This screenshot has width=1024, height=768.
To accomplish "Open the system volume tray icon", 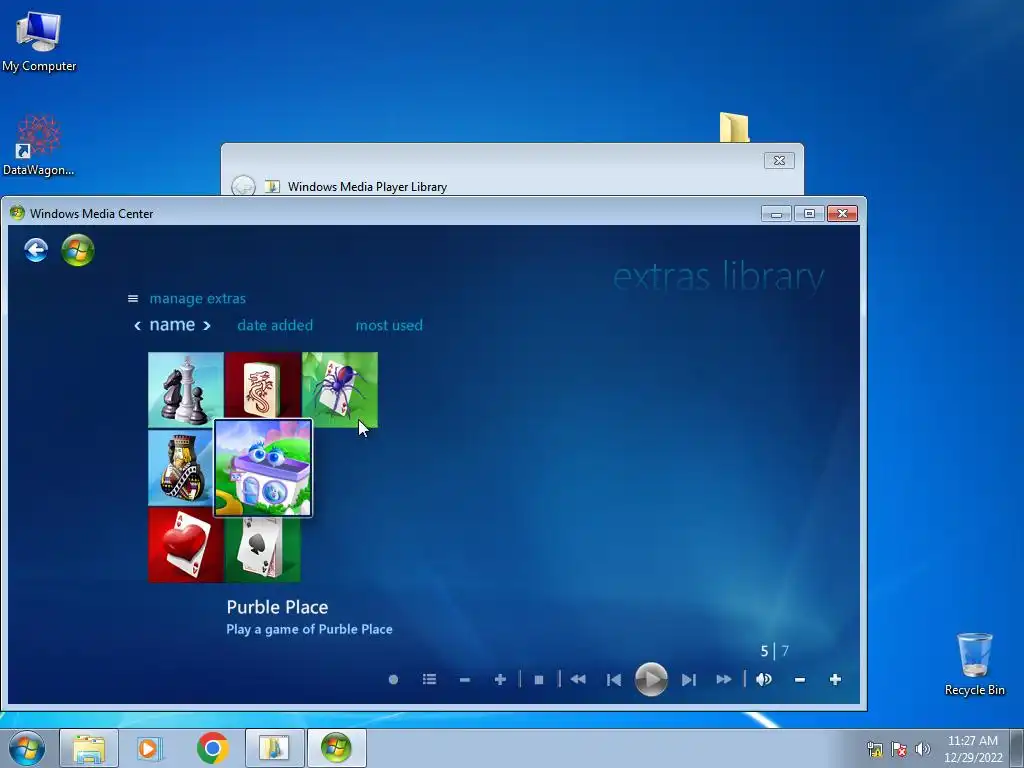I will (923, 749).
